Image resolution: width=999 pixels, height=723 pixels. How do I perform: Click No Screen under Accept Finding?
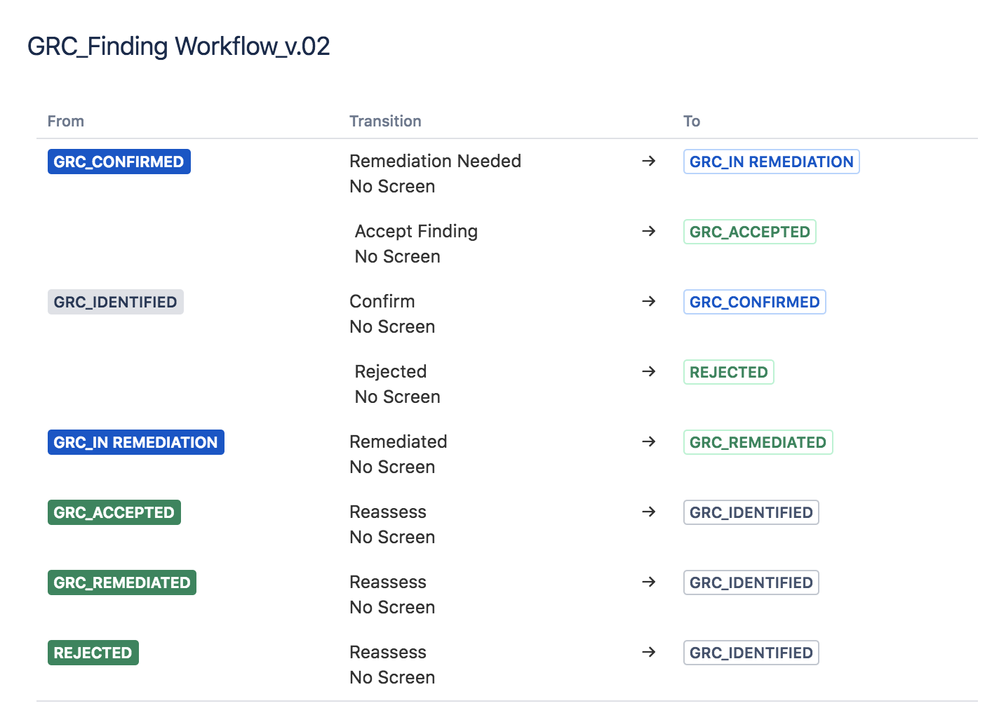(x=398, y=257)
